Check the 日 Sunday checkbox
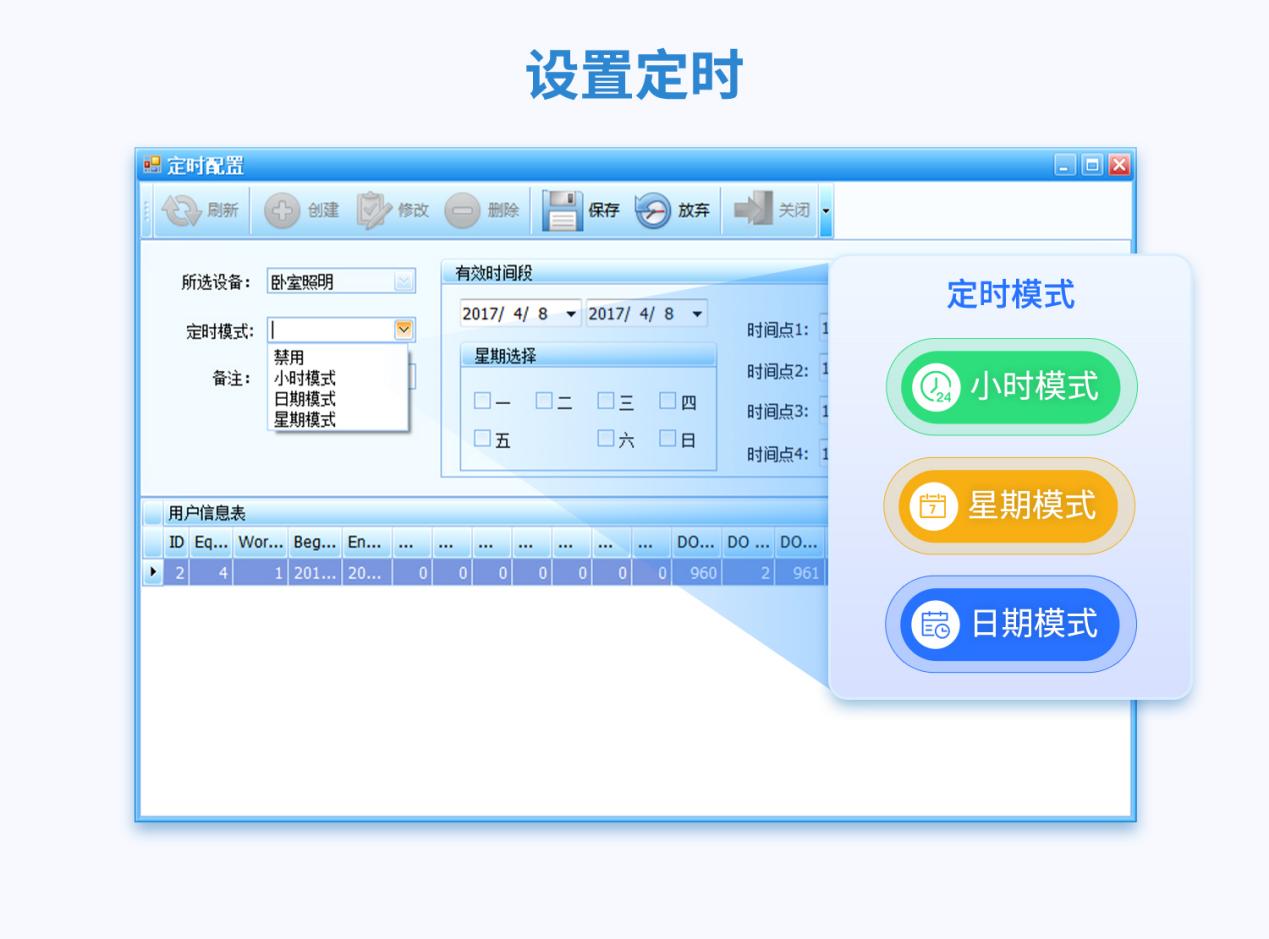This screenshot has width=1269, height=939. click(x=668, y=438)
